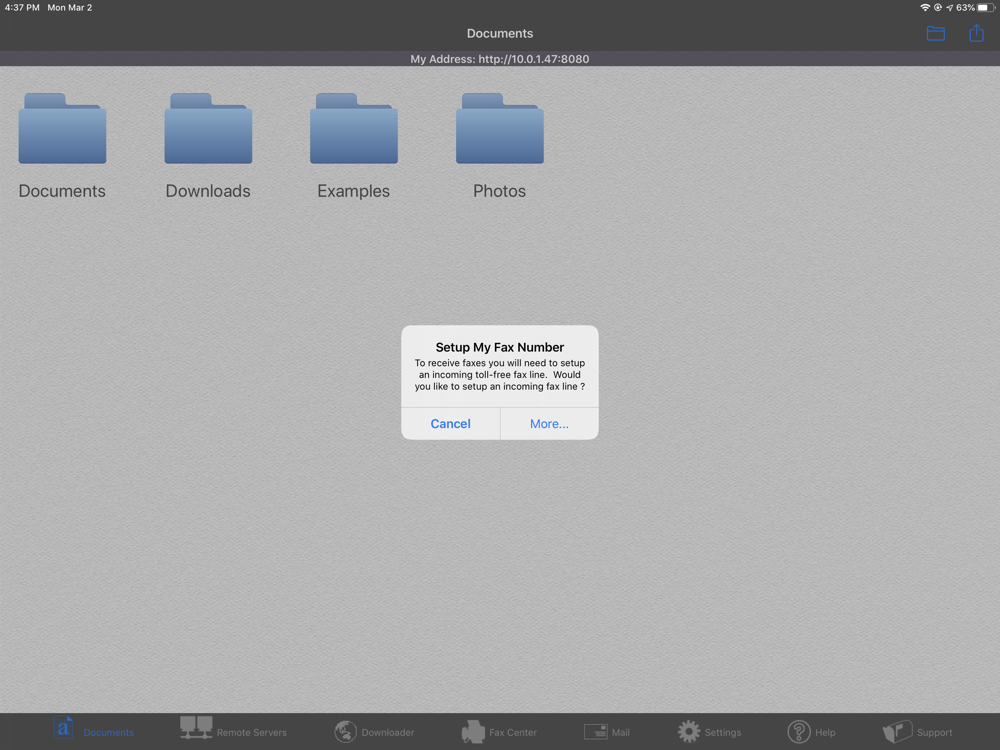Viewport: 1000px width, 750px height.
Task: Switch to the Downloader tab label
Action: coord(388,732)
